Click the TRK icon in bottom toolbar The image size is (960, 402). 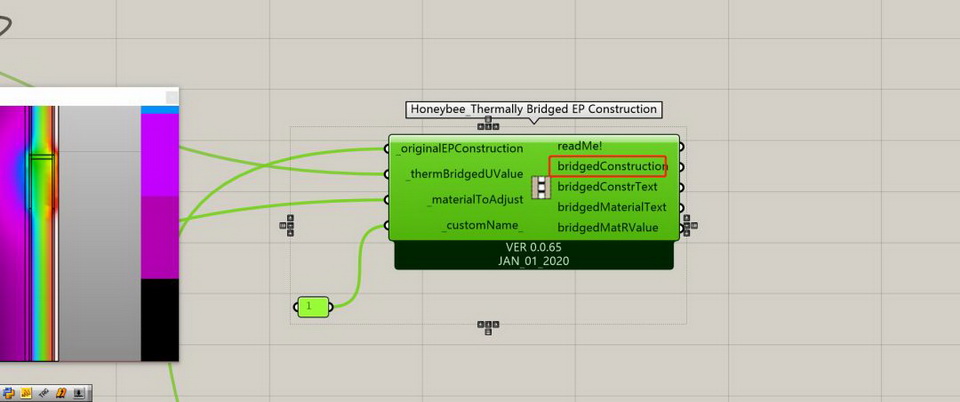42,393
